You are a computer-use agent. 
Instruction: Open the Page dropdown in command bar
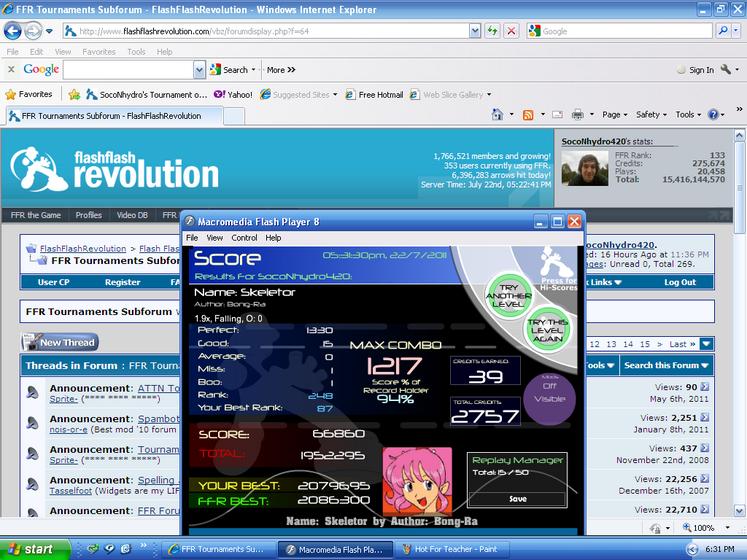(615, 114)
